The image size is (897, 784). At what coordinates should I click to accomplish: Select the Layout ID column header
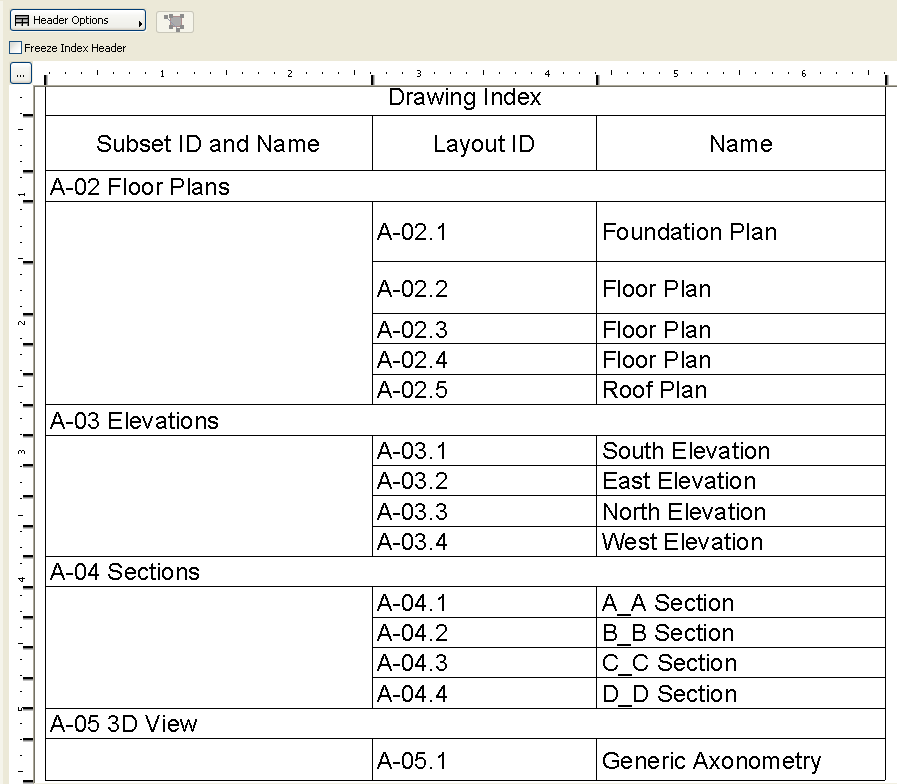click(483, 143)
